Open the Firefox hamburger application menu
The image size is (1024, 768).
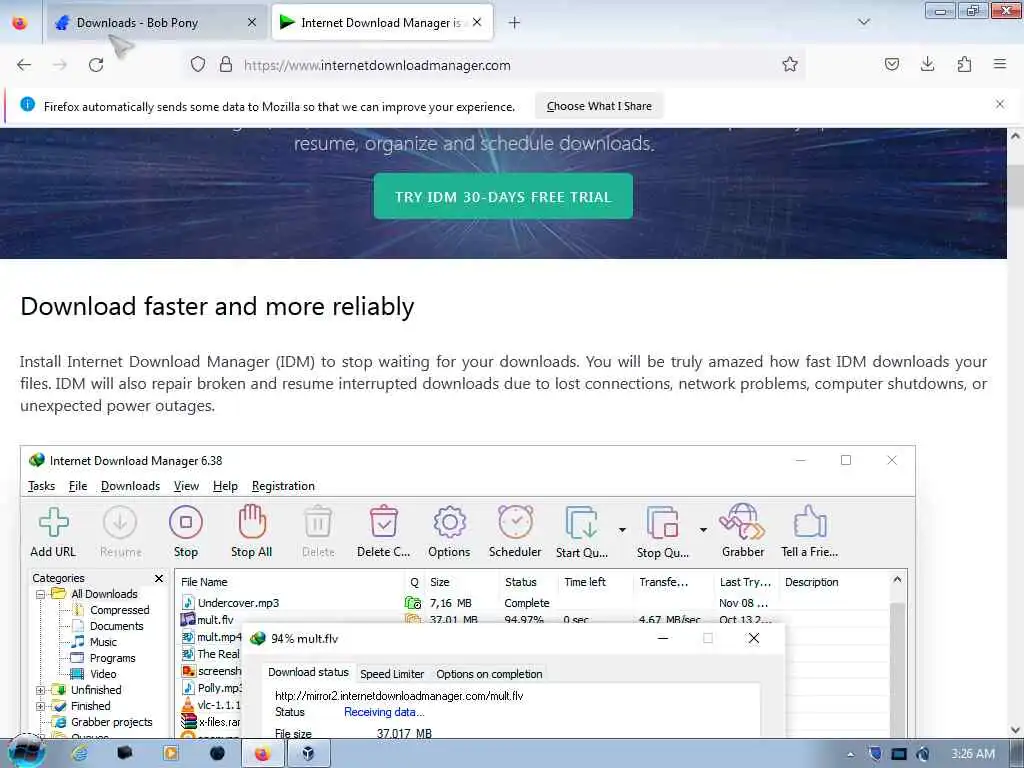[1000, 64]
